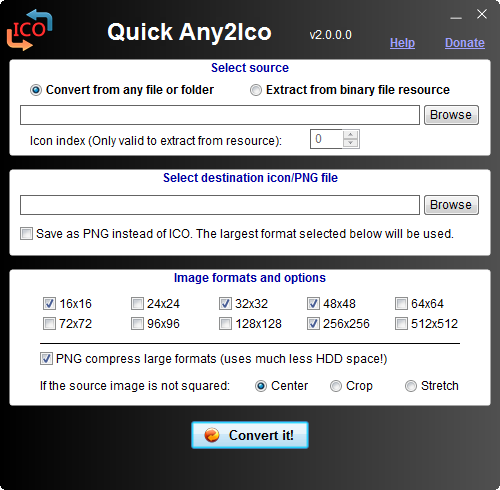Open the Help link
Viewport: 500px width, 490px height.
tap(402, 43)
